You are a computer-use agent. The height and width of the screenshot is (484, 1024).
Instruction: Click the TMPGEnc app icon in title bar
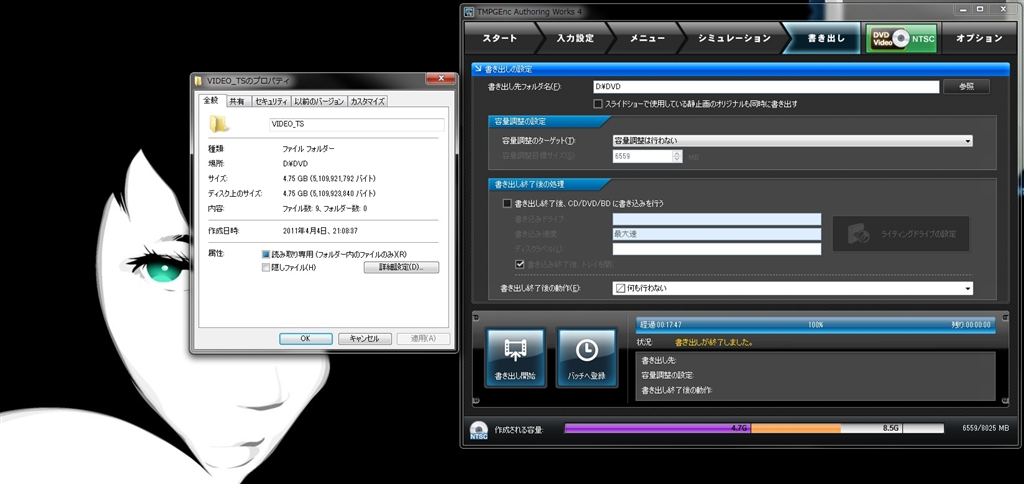click(468, 10)
